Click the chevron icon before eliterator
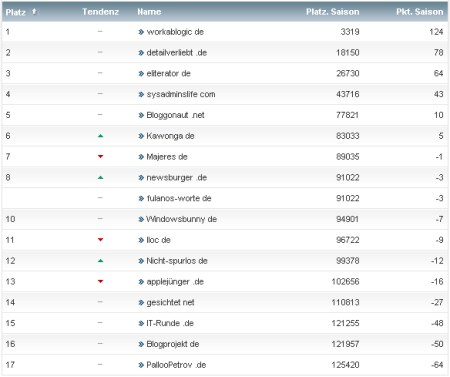The width and height of the screenshot is (450, 377). (x=141, y=74)
